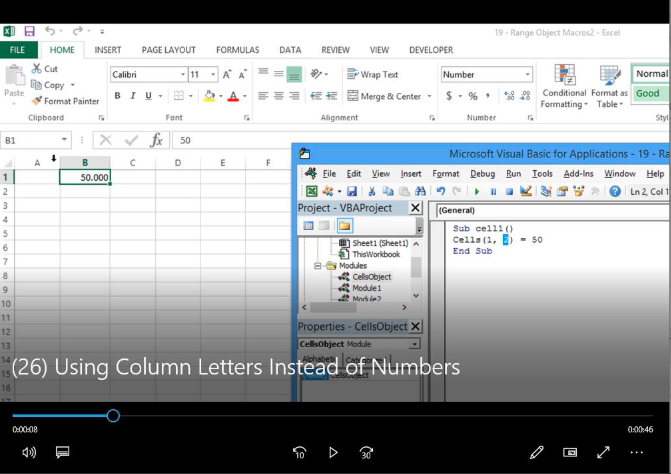Select Module1 in the project tree
This screenshot has height=474, width=671.
(366, 288)
